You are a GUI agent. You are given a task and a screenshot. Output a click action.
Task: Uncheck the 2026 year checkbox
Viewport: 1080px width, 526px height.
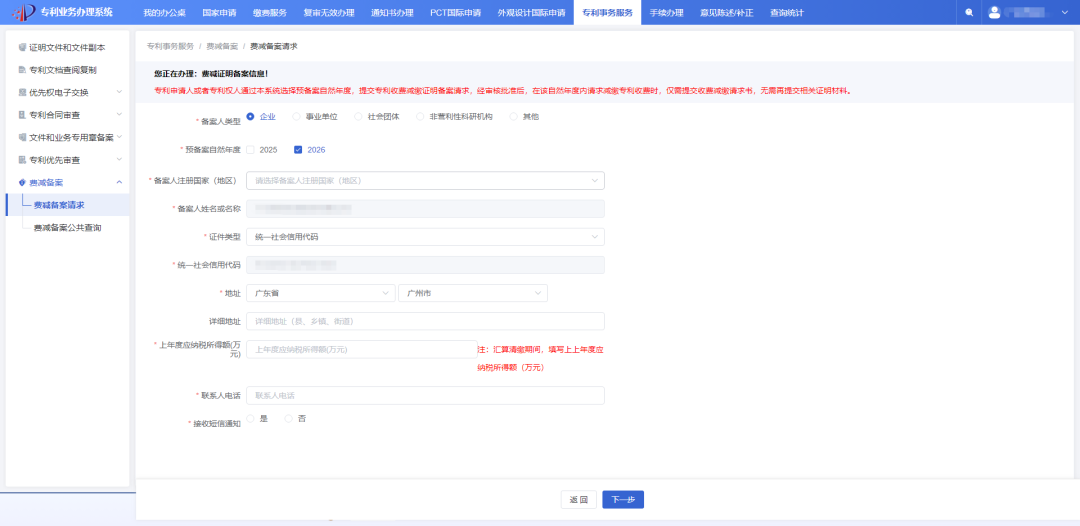(x=298, y=149)
